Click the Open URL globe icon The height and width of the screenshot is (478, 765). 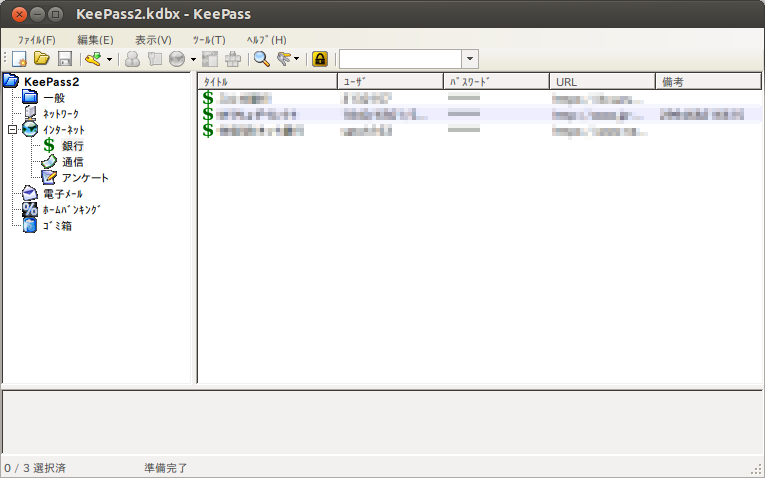[177, 59]
